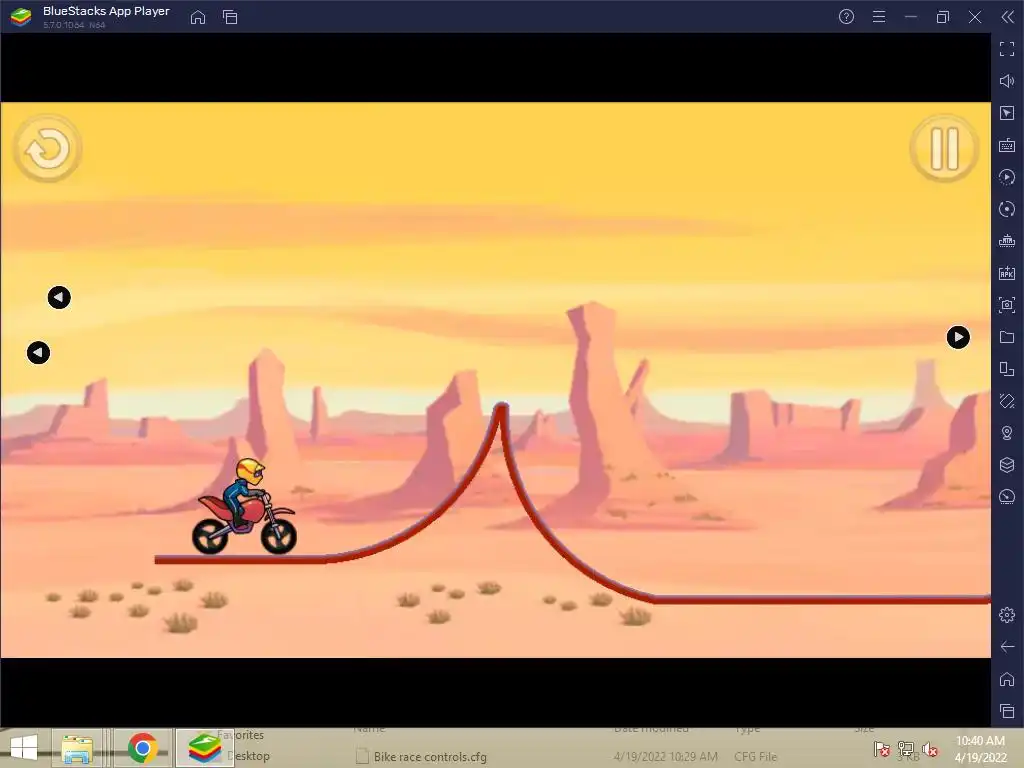The image size is (1024, 768).
Task: Click the memory trim icon in sidebar
Action: 1007,241
